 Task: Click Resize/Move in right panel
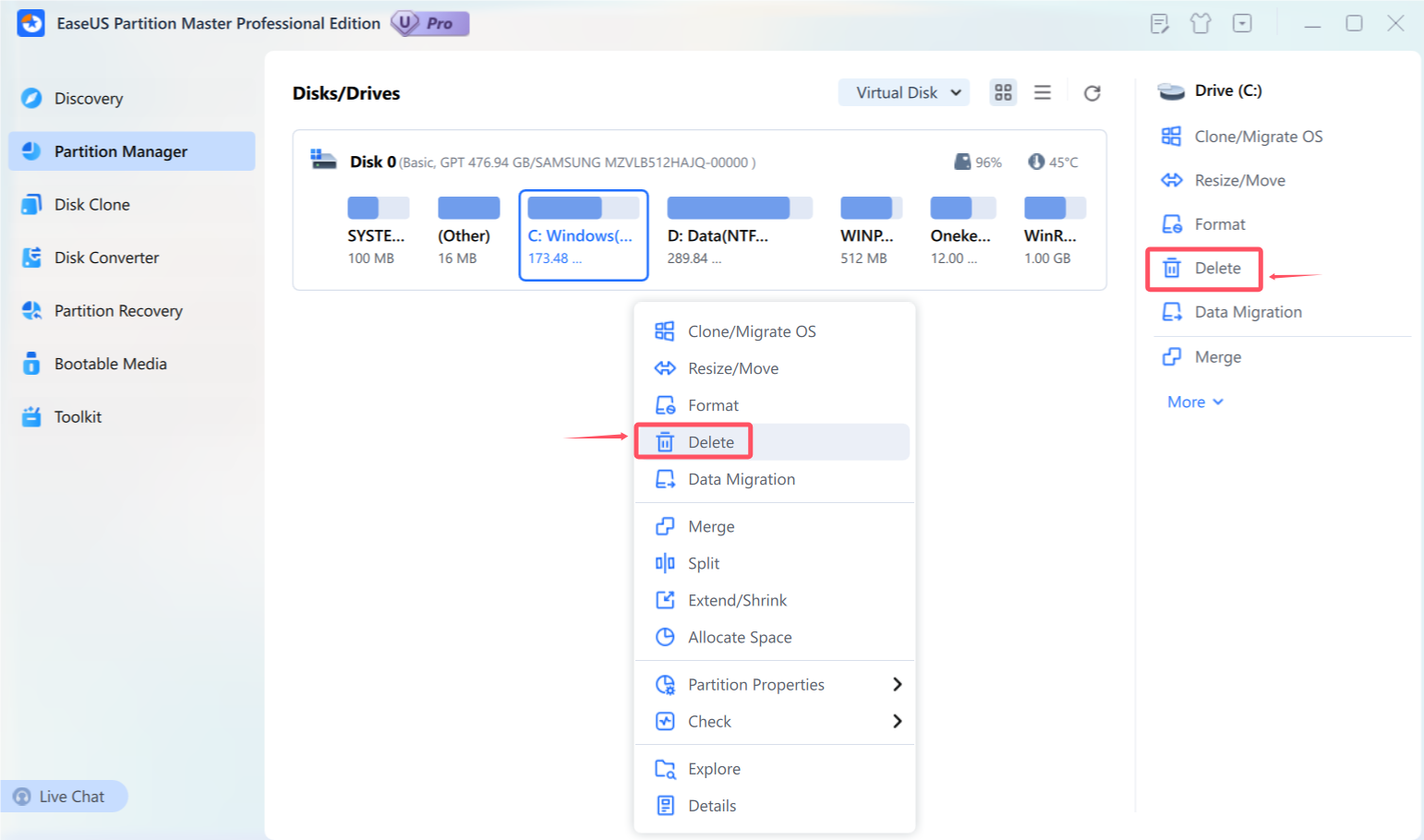[1223, 180]
